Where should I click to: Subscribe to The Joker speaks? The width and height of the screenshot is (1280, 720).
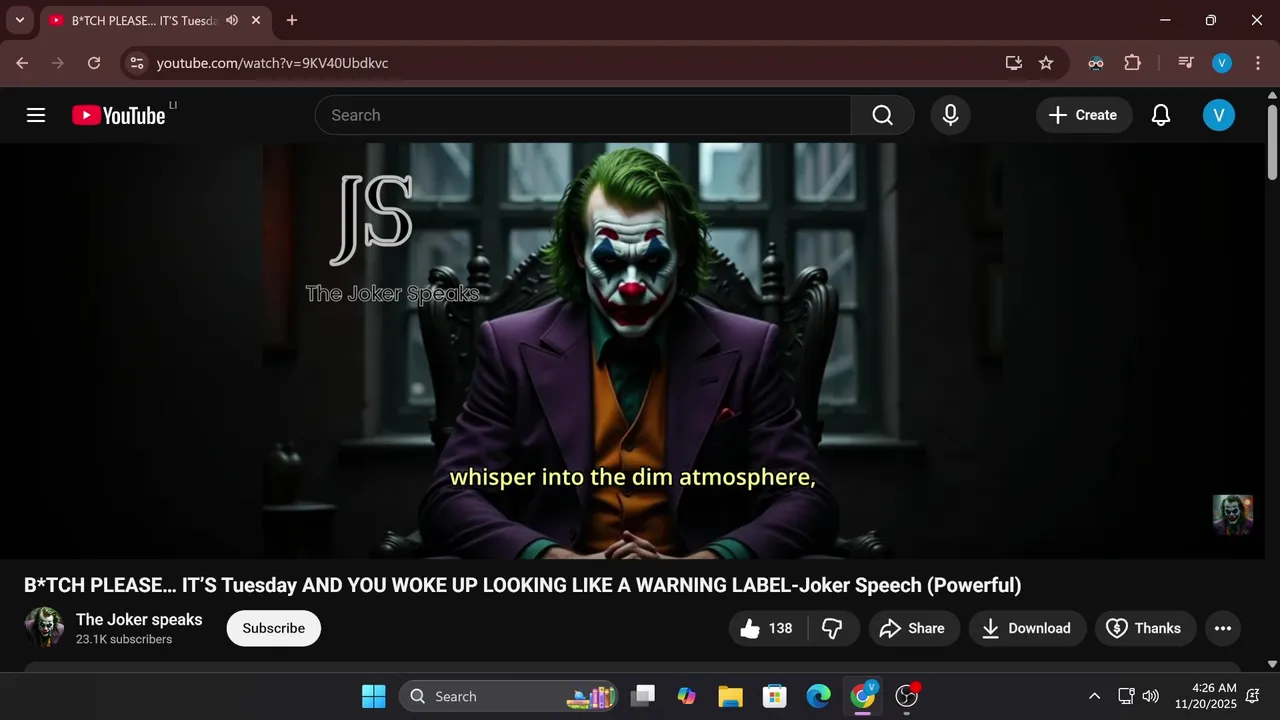click(273, 628)
